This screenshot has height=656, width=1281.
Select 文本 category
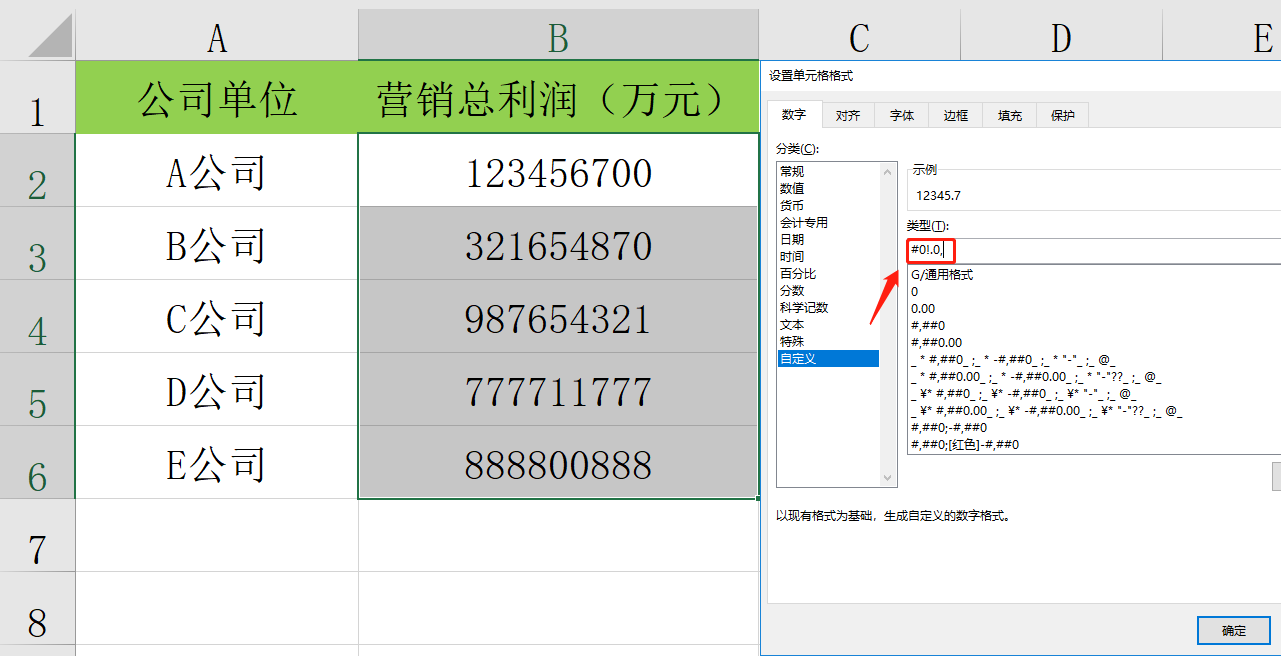point(828,324)
